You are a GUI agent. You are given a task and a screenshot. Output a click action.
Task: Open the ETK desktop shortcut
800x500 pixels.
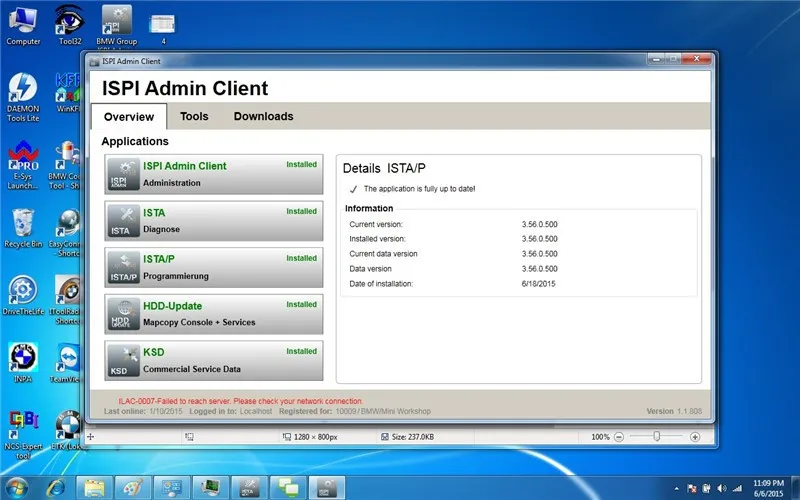point(67,431)
